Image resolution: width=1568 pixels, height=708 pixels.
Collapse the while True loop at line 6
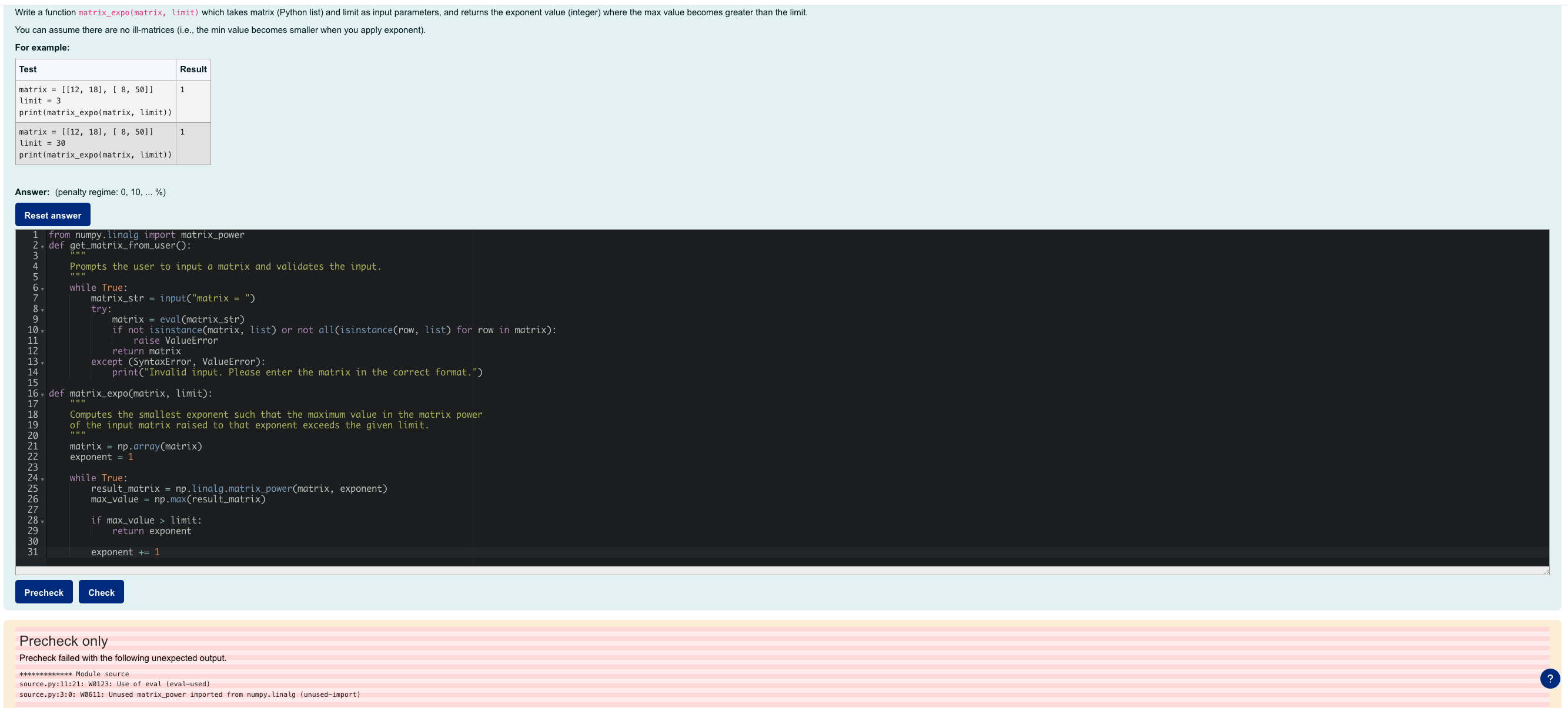(42, 288)
